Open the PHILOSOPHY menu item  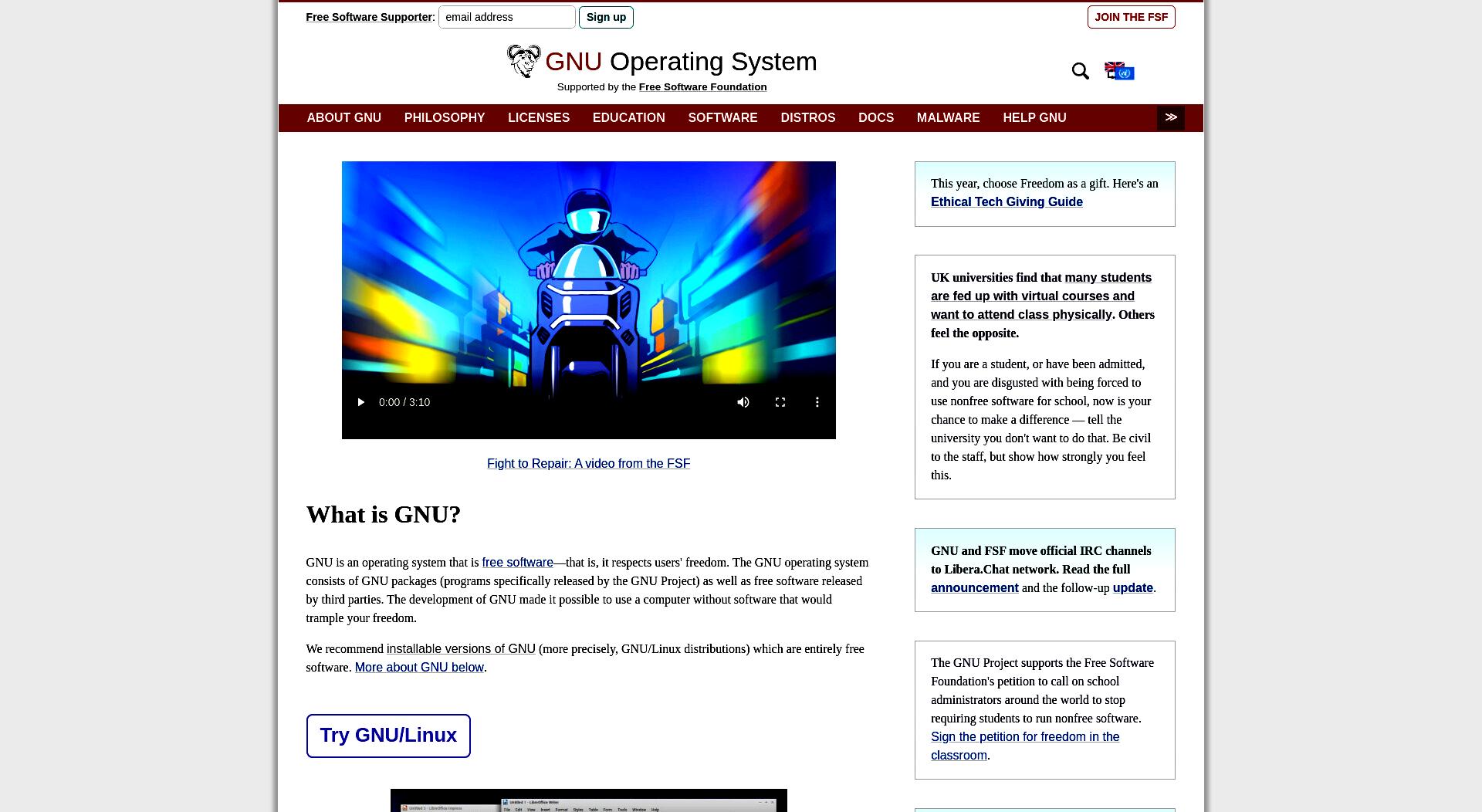click(x=445, y=117)
